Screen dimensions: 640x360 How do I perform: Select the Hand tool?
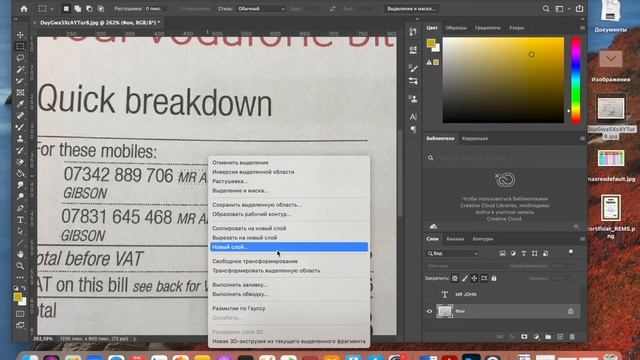[x=20, y=254]
